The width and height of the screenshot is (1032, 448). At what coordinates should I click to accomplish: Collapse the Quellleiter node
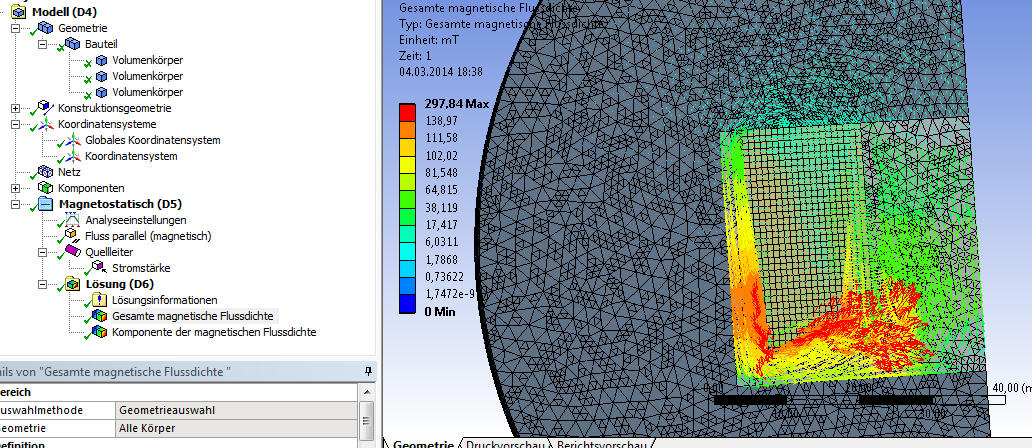43,252
